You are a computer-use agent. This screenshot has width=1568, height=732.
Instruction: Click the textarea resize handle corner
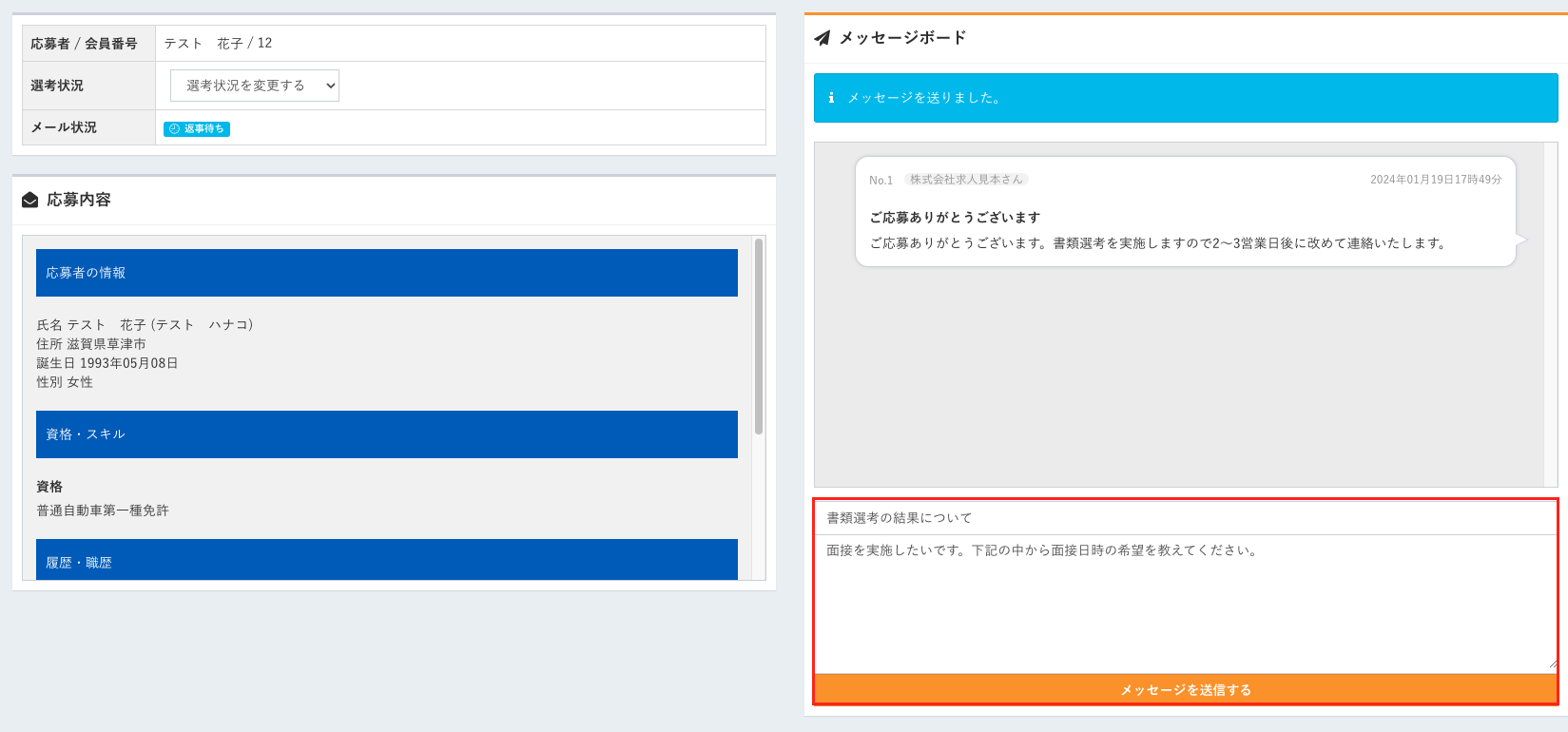tap(1552, 665)
